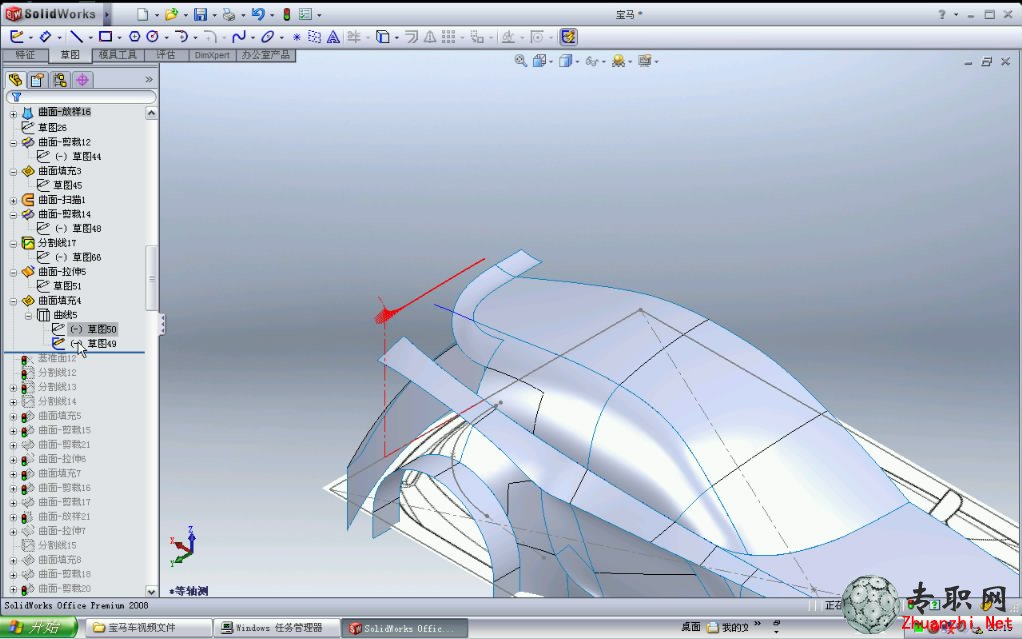Screen dimensions: 1022x639
Task: Select 草图45 in the feature tree
Action: coord(68,185)
